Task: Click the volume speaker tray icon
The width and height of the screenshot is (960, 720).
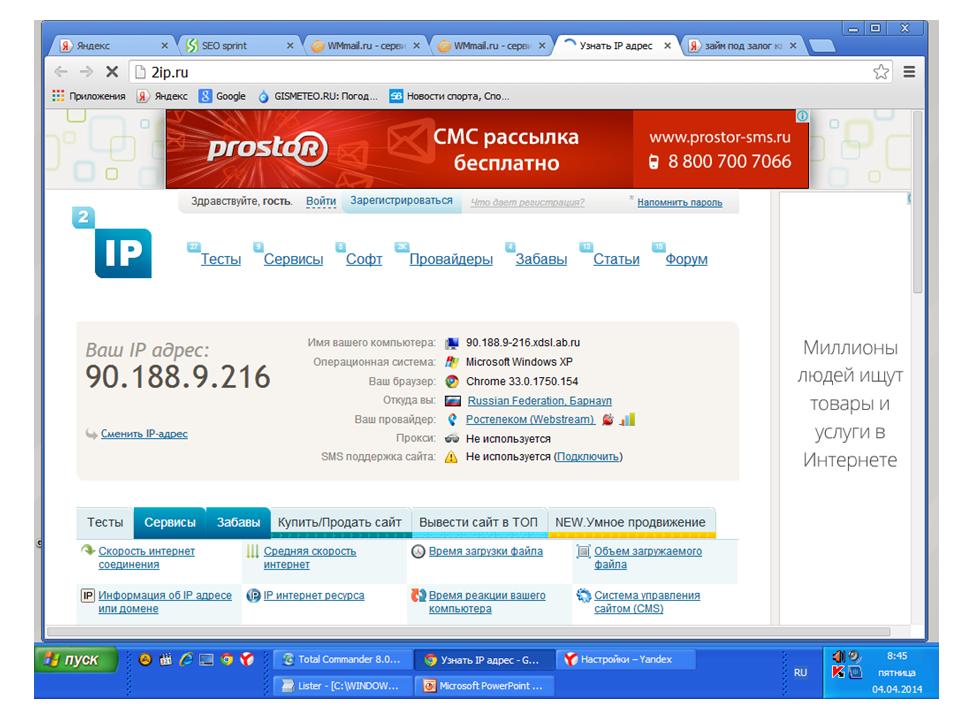Action: tap(838, 656)
